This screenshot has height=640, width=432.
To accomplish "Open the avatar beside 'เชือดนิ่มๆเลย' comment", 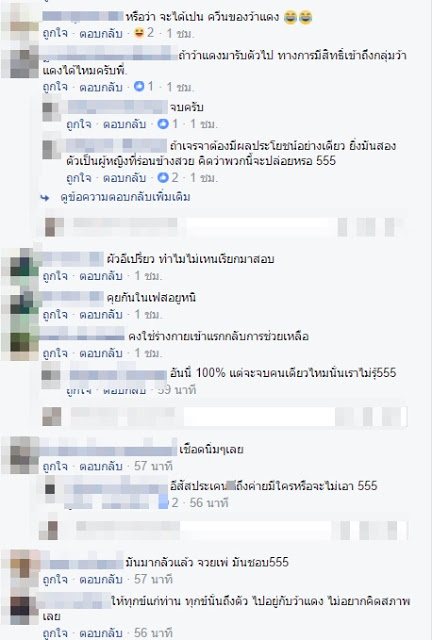I will tap(20, 455).
